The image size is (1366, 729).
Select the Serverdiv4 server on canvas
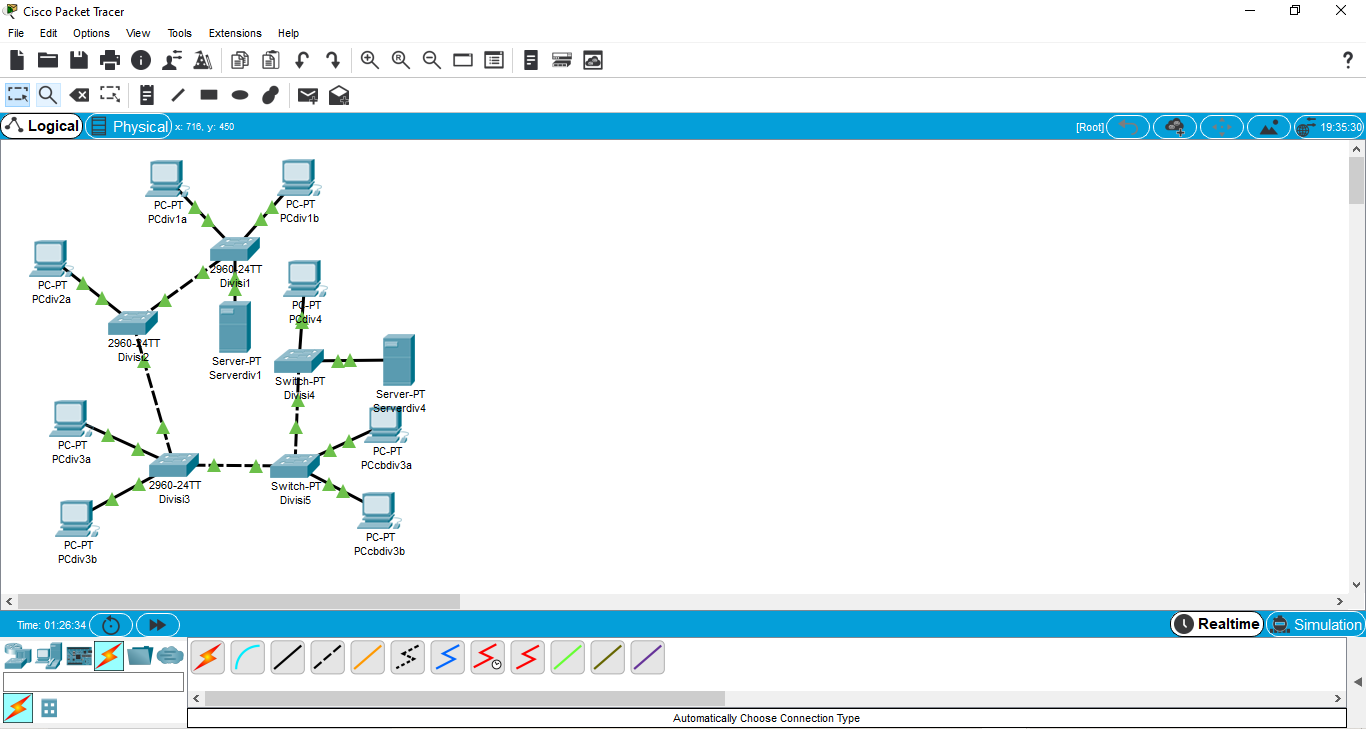(x=398, y=360)
